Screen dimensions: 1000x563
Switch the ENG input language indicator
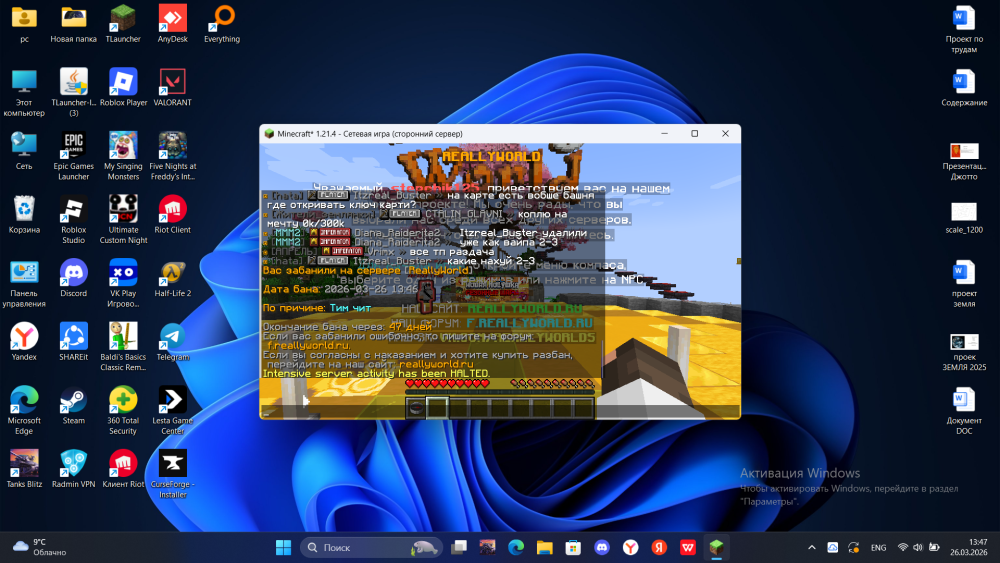[878, 547]
